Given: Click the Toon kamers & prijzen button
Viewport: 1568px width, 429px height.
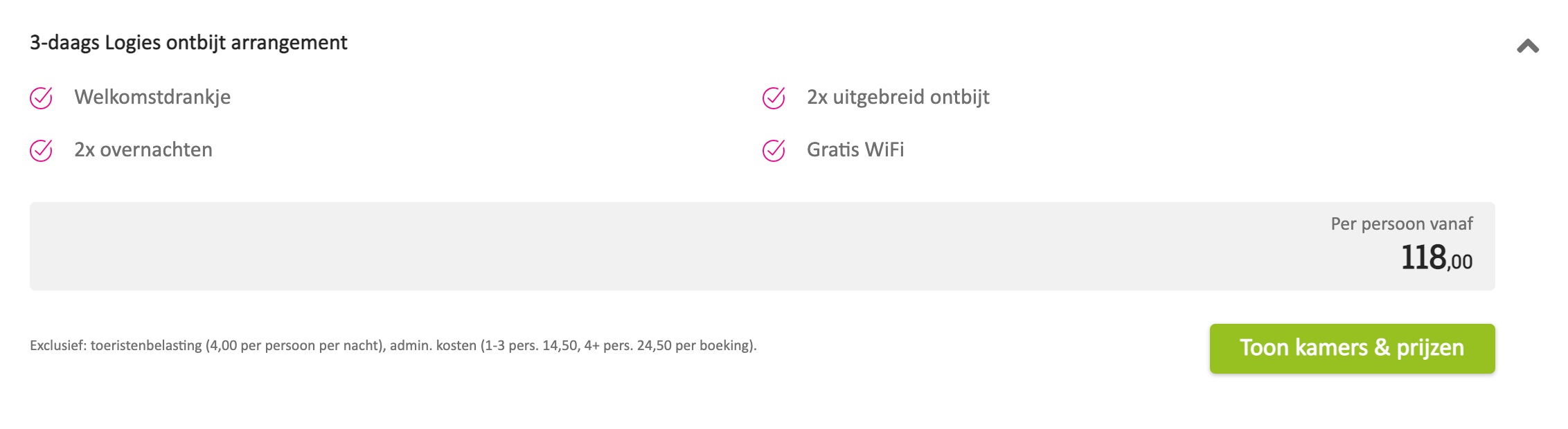Looking at the screenshot, I should pyautogui.click(x=1352, y=349).
